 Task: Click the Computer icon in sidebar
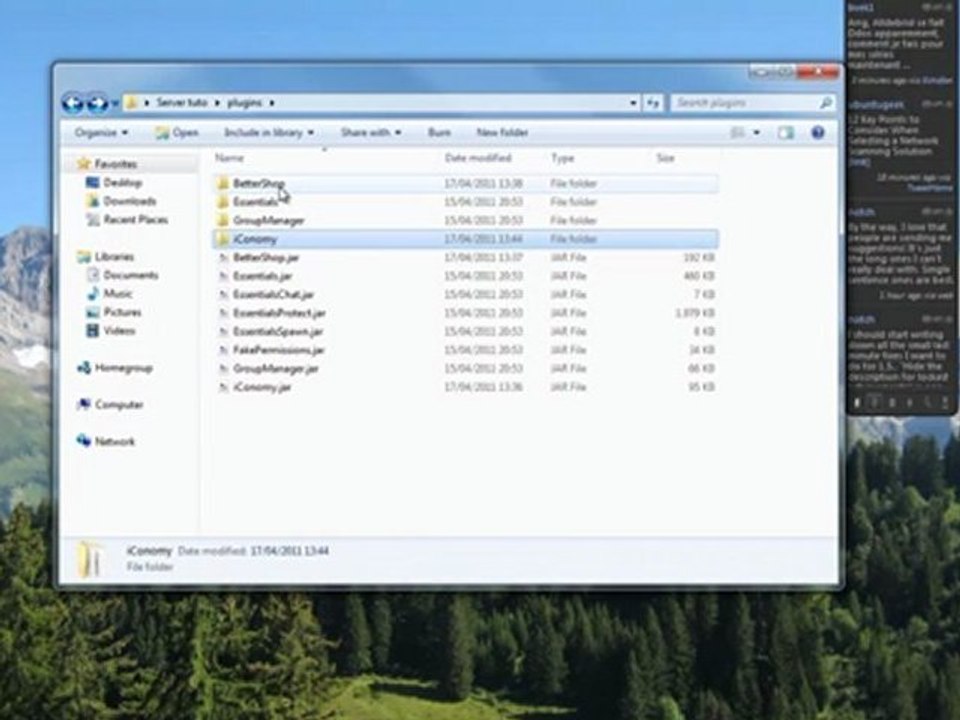[x=84, y=404]
